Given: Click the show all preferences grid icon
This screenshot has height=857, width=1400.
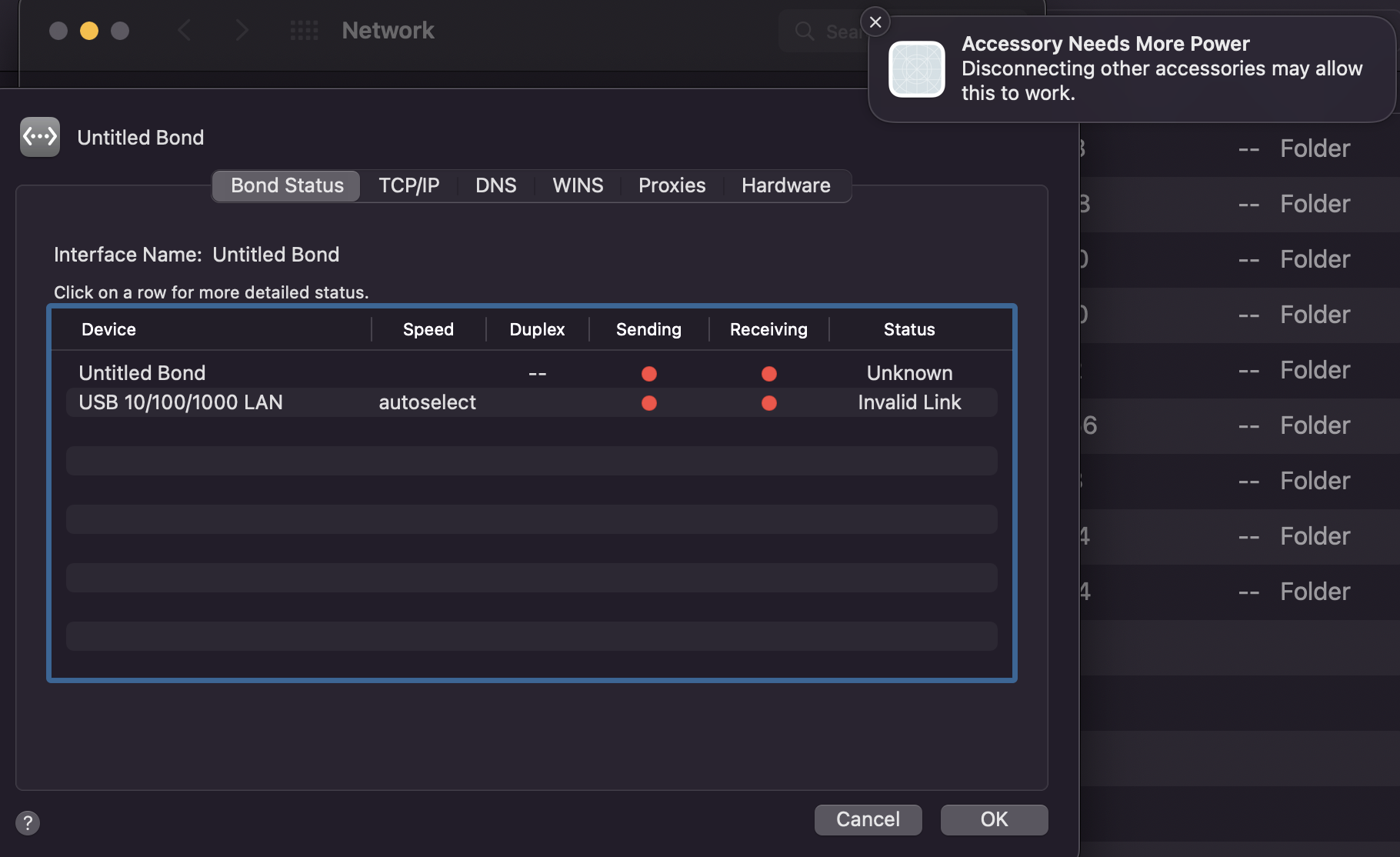Looking at the screenshot, I should 304,31.
